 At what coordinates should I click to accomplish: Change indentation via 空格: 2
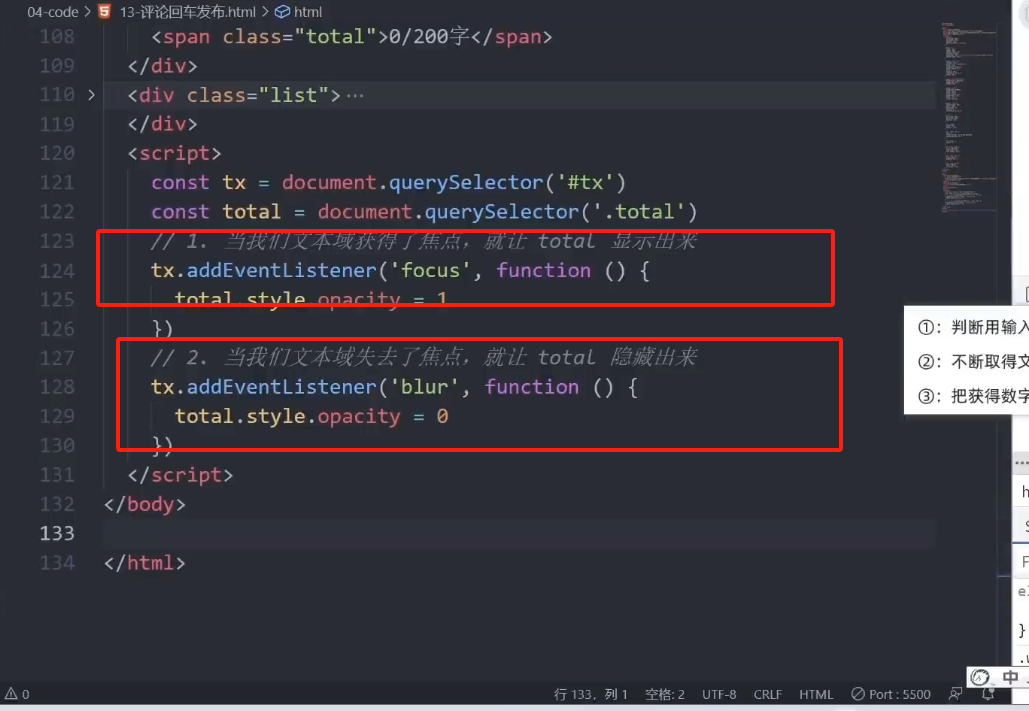[x=665, y=694]
